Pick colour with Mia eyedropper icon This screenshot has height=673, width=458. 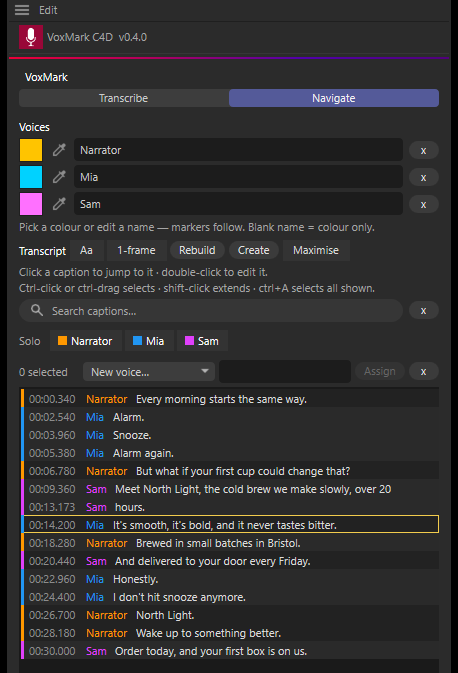pyautogui.click(x=59, y=177)
